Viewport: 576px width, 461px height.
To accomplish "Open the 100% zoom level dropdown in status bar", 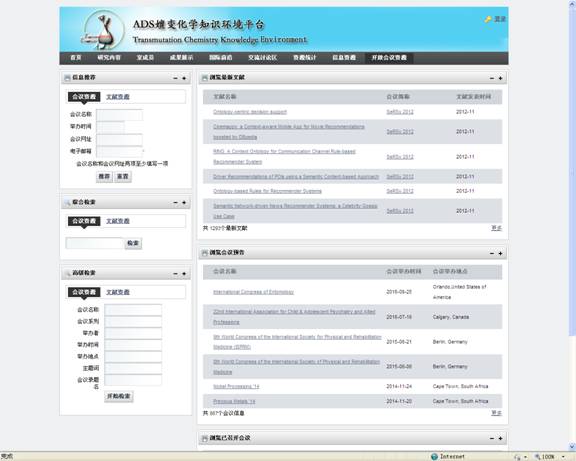I will pos(563,457).
